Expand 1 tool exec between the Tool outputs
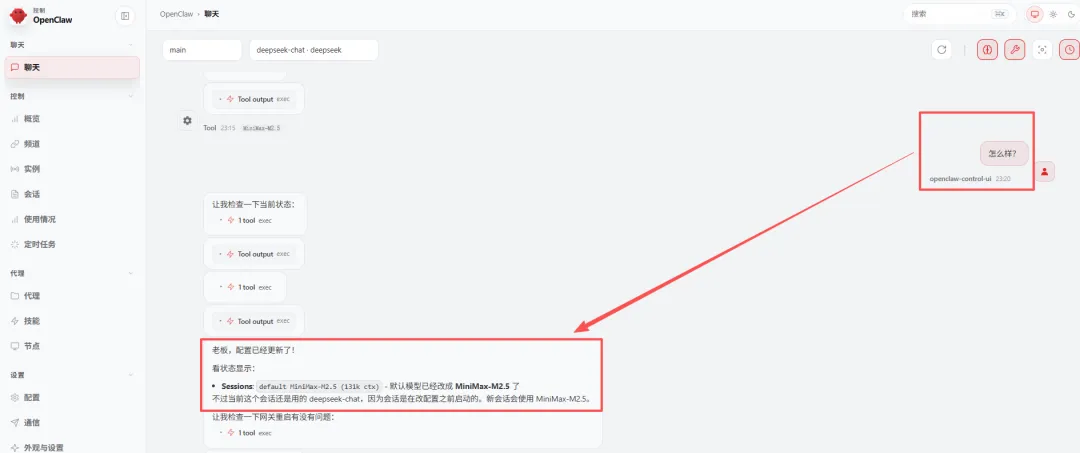The width and height of the screenshot is (1080, 453). coord(246,287)
